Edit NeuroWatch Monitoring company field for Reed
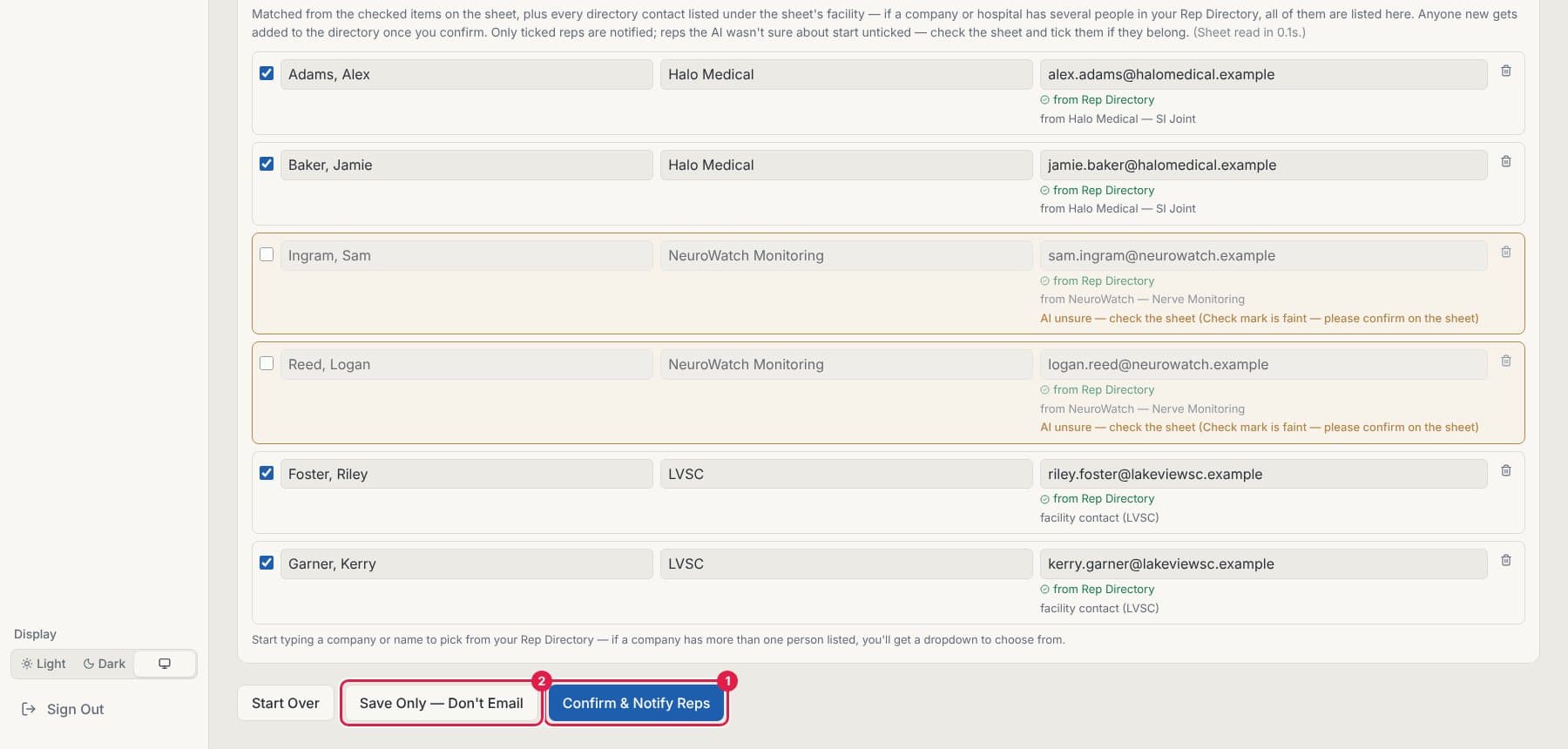1568x749 pixels. click(x=846, y=364)
